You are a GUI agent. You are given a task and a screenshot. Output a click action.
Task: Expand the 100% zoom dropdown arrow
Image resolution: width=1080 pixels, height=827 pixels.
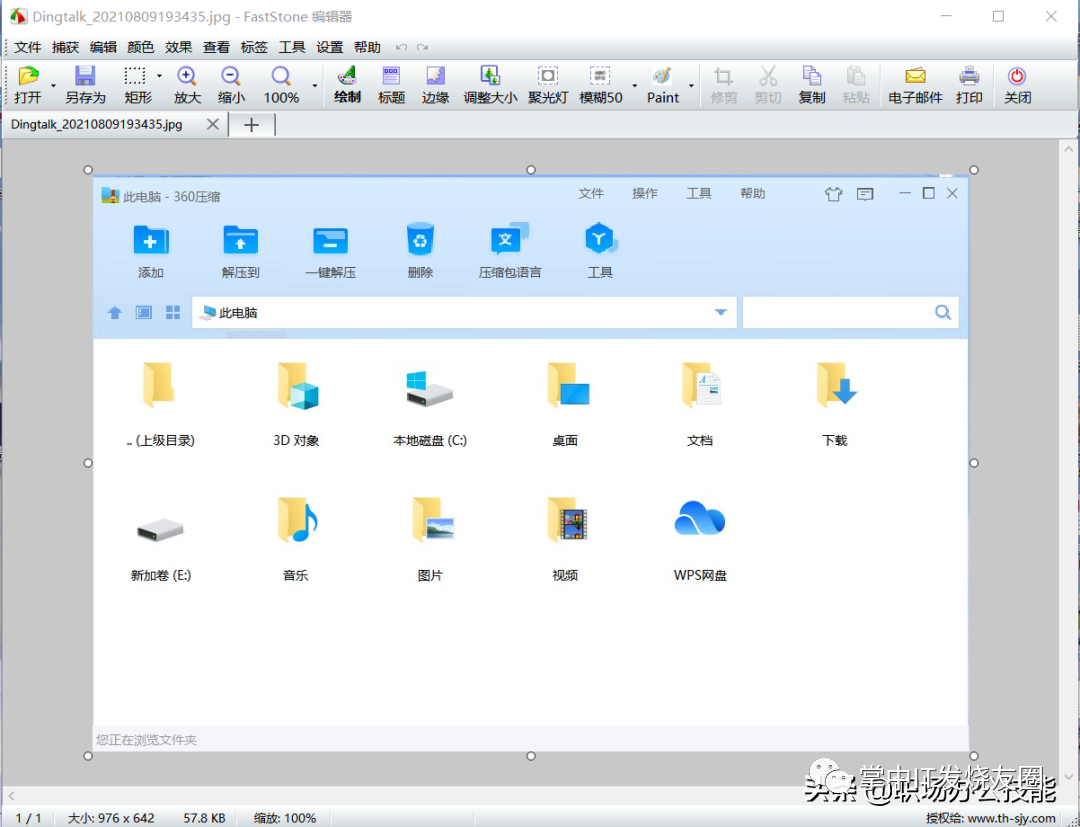[315, 85]
